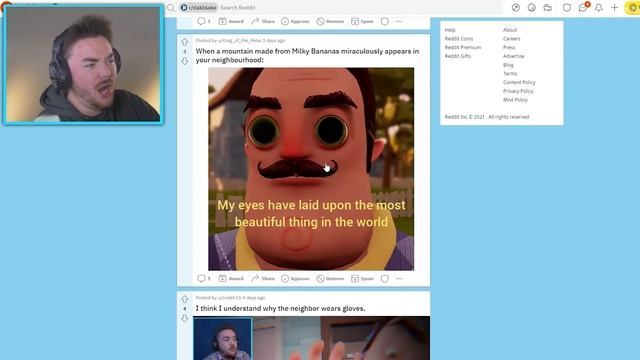Open the notifications bell icon

click(598, 7)
